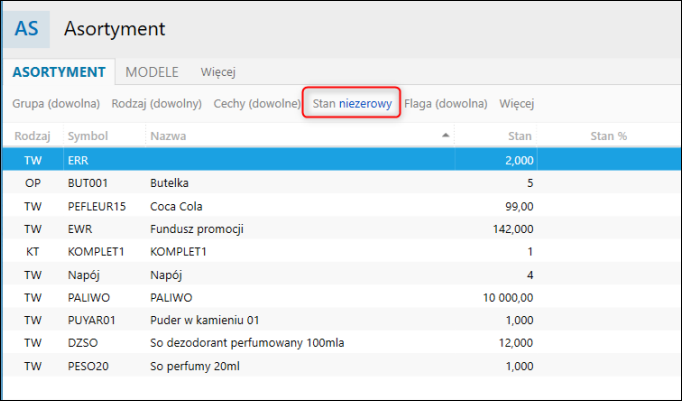Select the So perfumy 20ml row
This screenshot has height=401, width=682.
(x=342, y=366)
